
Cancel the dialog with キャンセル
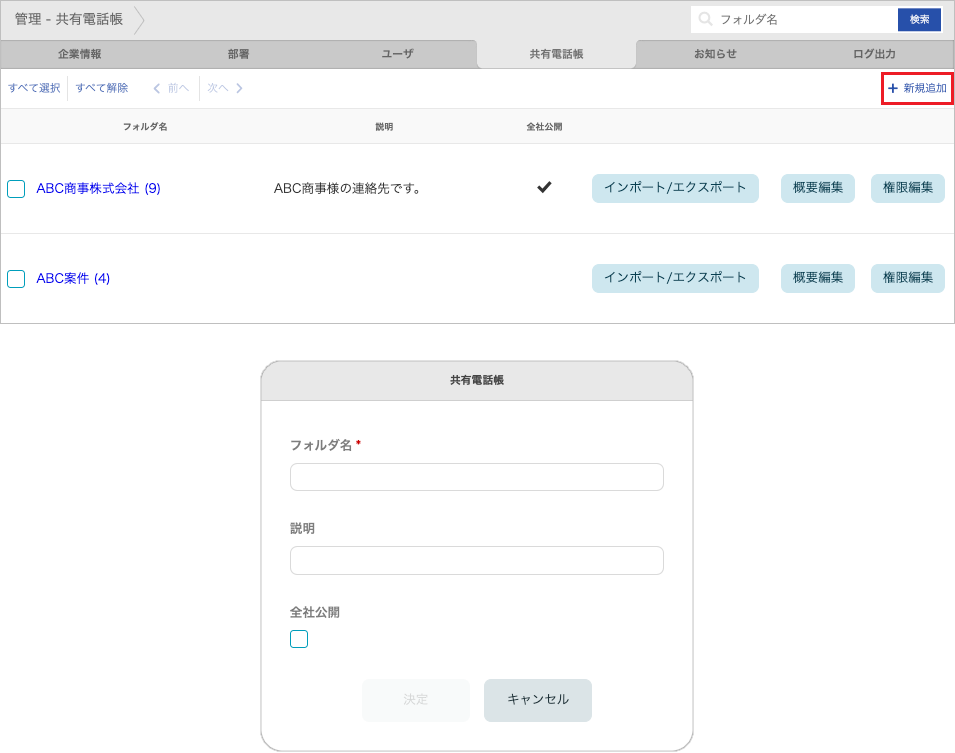537,700
